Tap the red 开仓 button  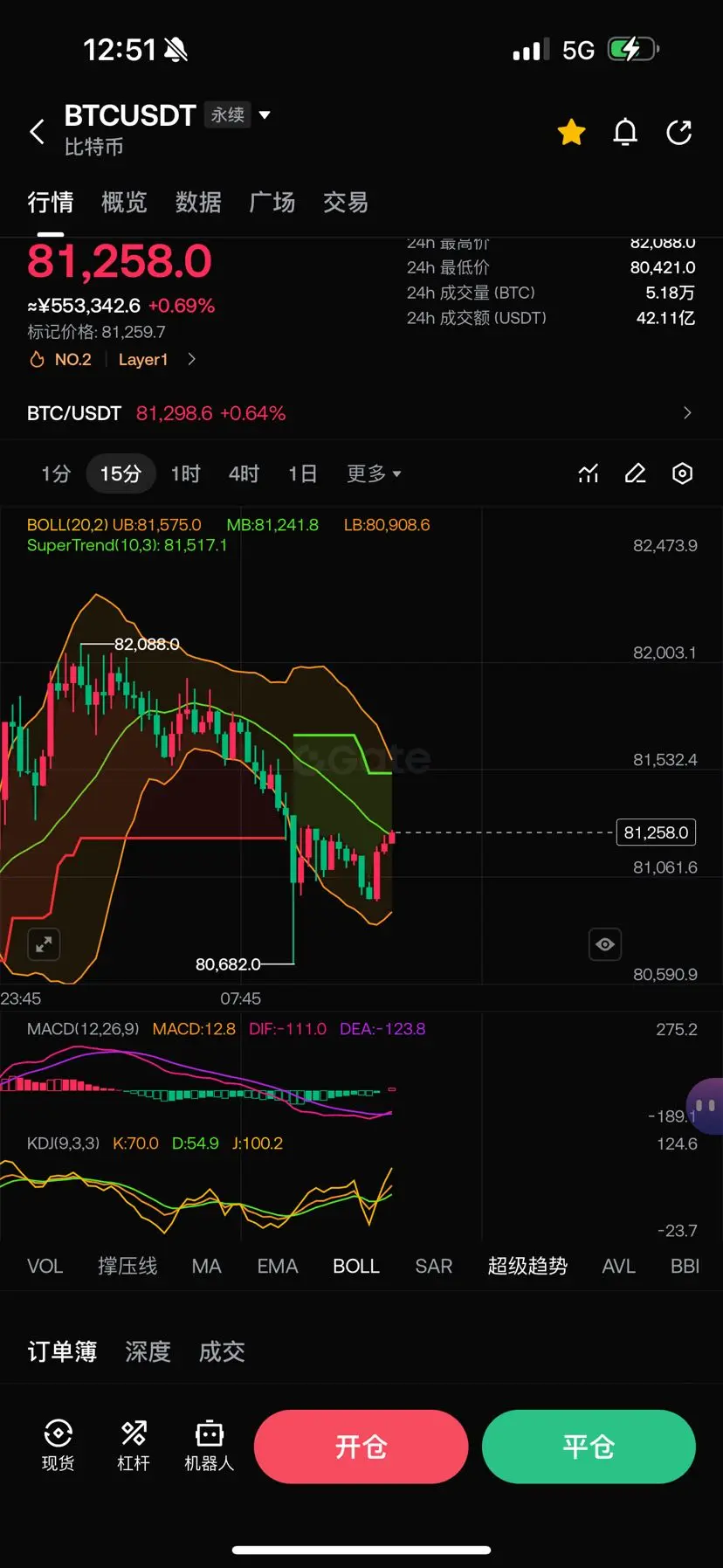pos(361,1447)
